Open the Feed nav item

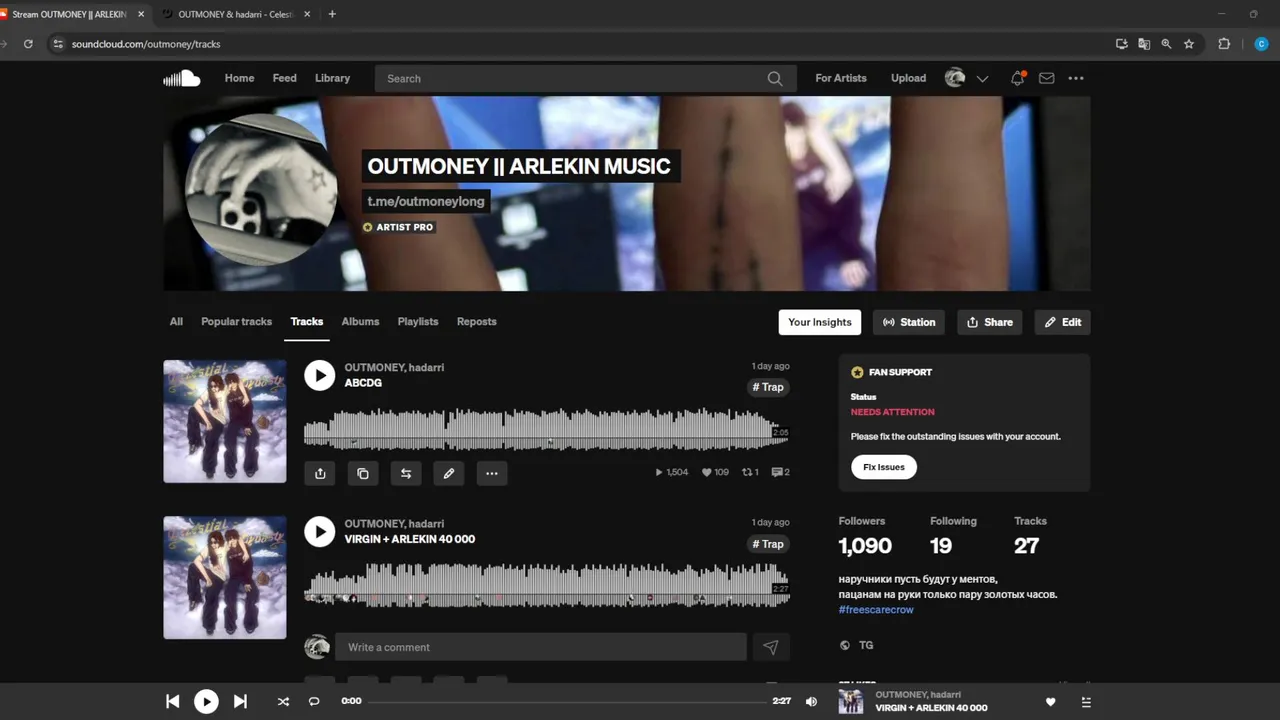(285, 78)
